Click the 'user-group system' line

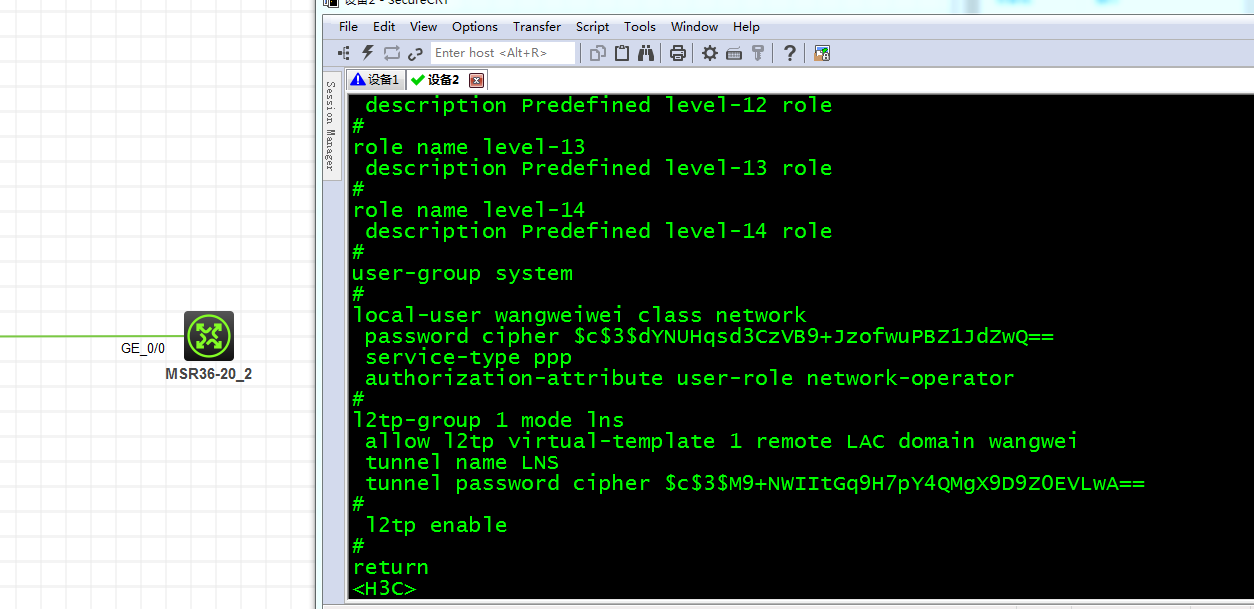click(462, 273)
